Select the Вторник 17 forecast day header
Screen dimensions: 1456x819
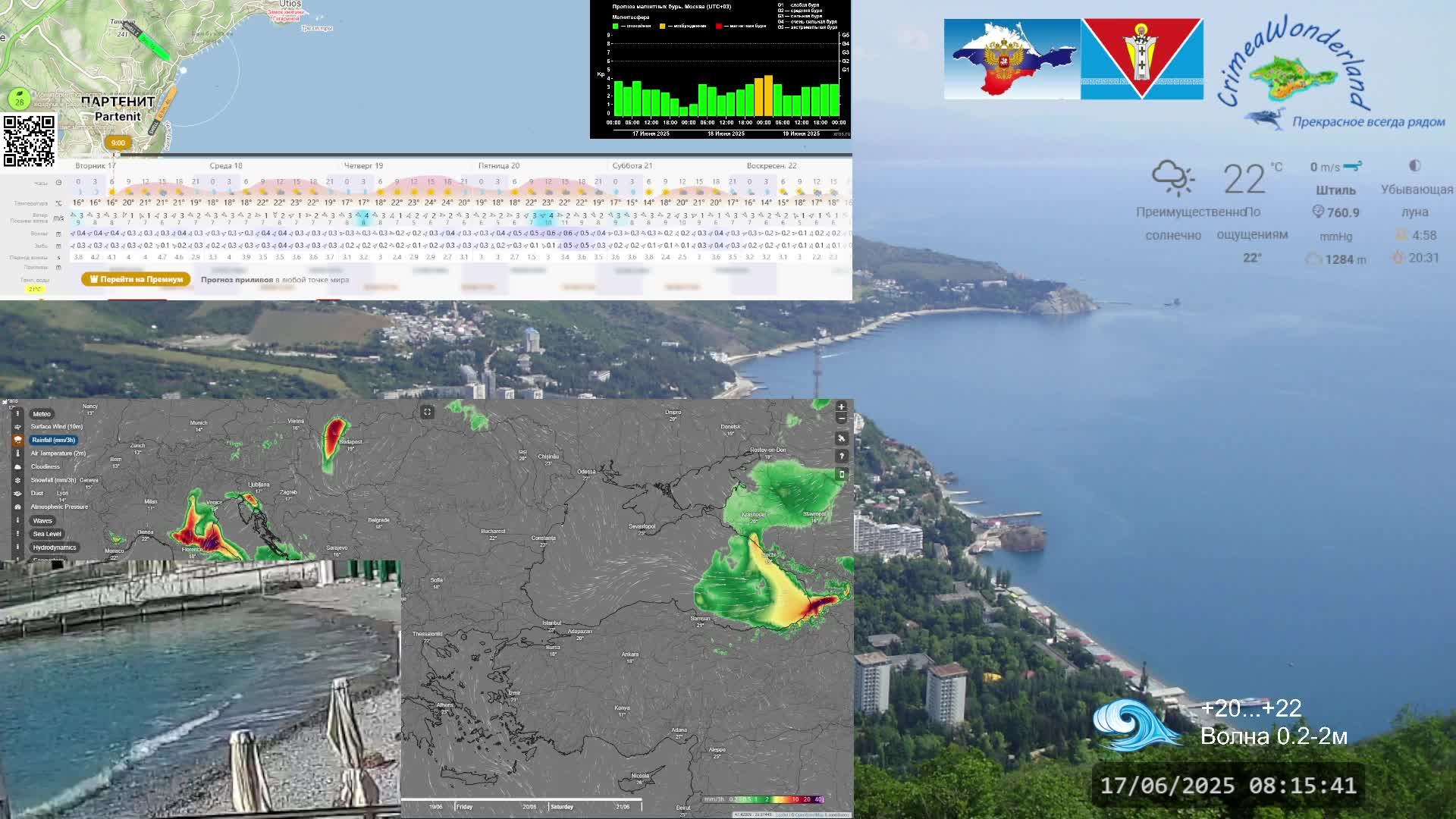click(96, 165)
